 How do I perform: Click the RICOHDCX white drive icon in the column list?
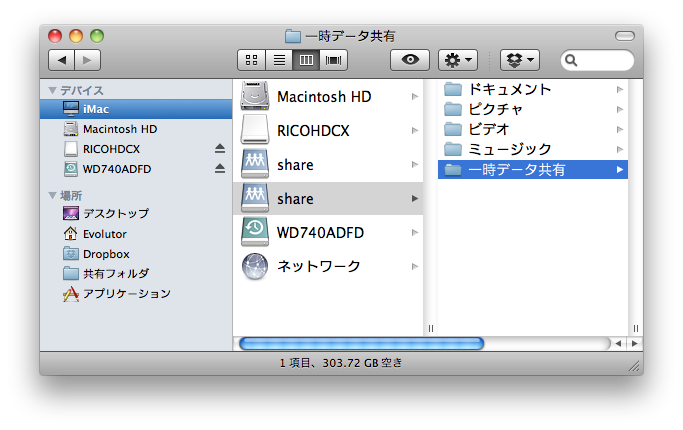pyautogui.click(x=255, y=129)
